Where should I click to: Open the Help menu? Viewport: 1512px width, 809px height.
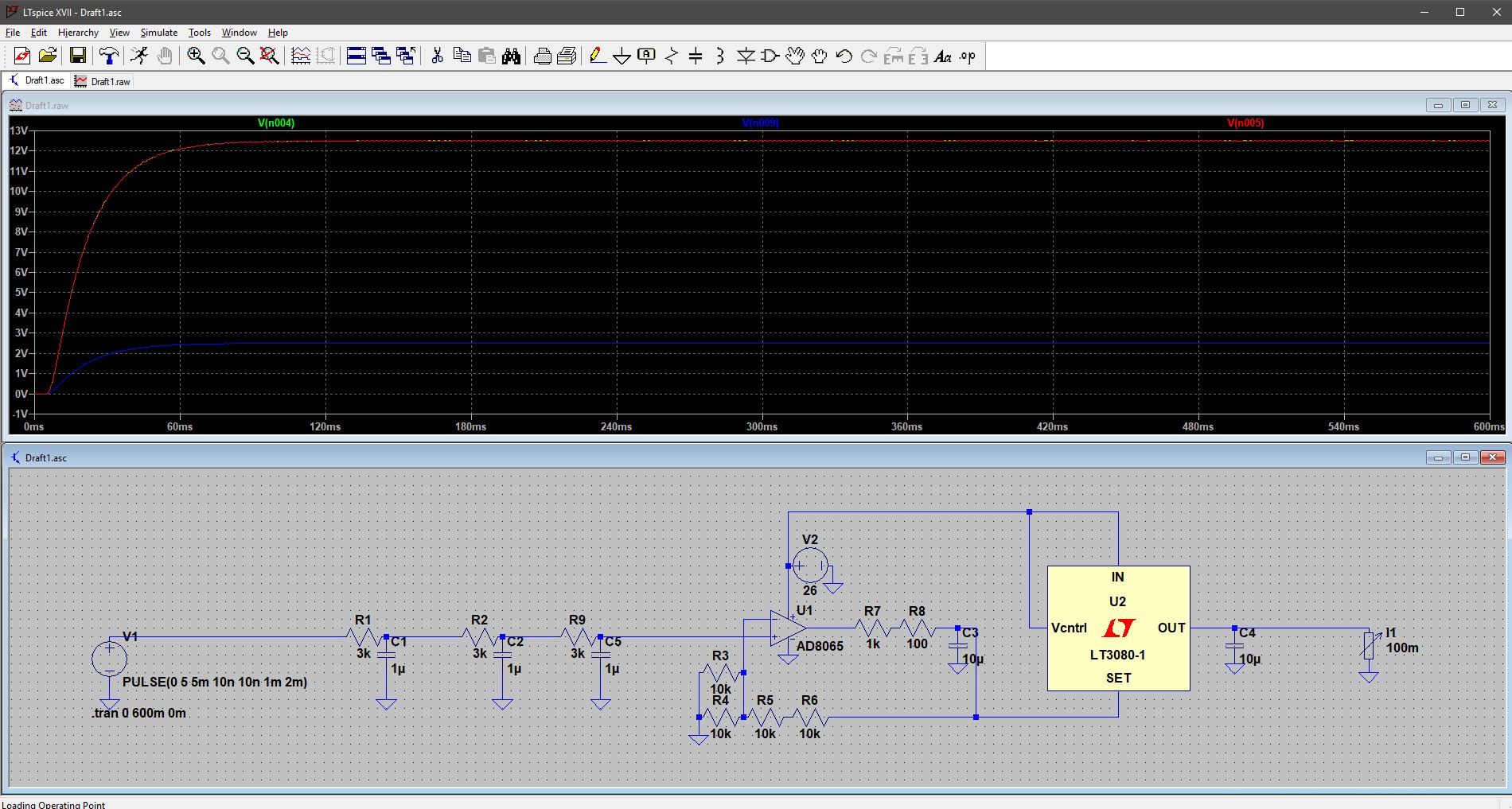pyautogui.click(x=278, y=33)
